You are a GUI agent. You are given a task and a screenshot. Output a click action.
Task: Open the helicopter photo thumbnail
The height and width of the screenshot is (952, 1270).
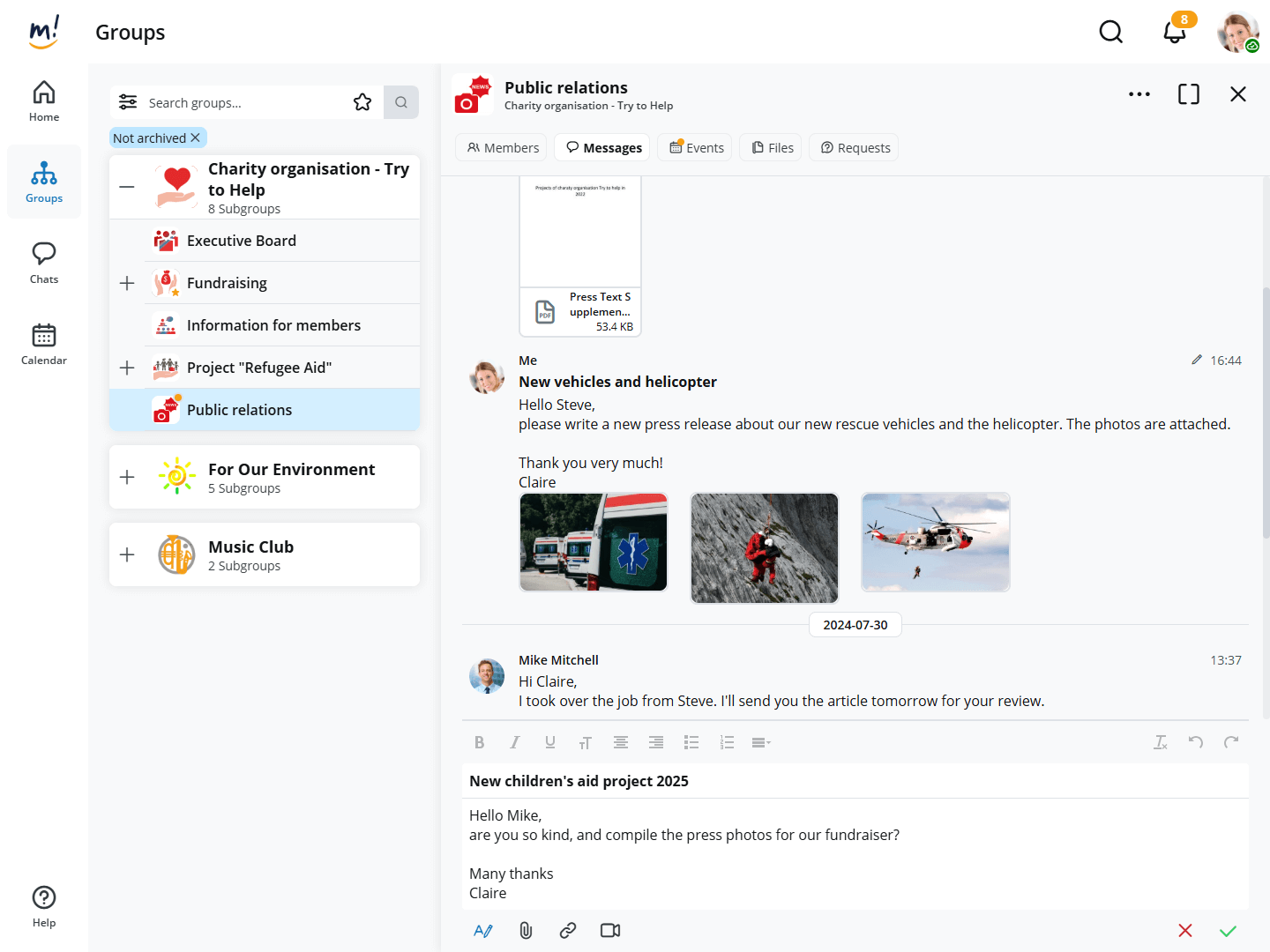click(935, 542)
